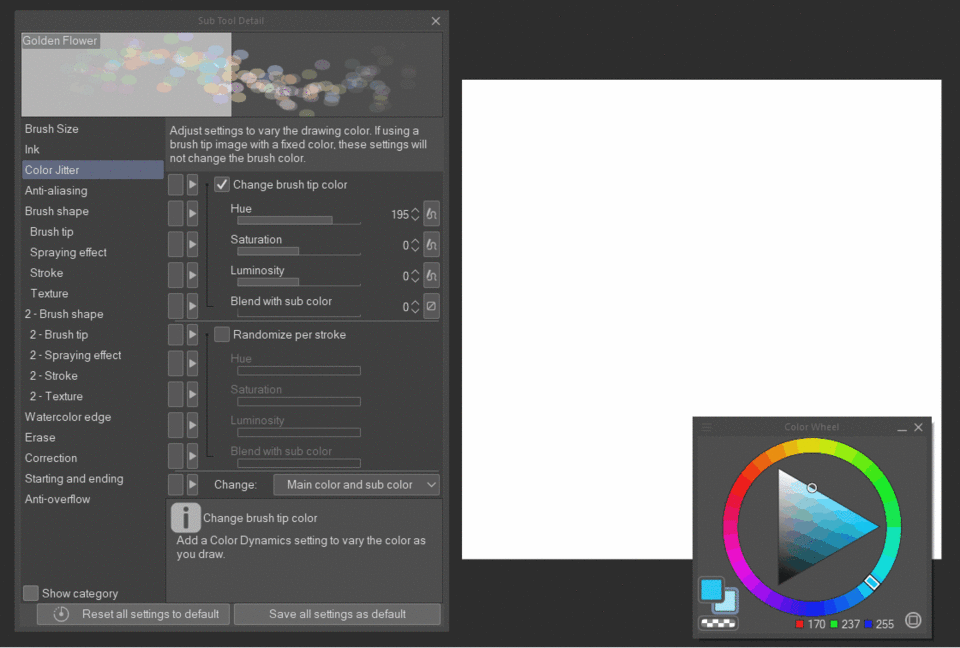Click the blue RGB value 255
This screenshot has width=960, height=648.
coord(885,624)
